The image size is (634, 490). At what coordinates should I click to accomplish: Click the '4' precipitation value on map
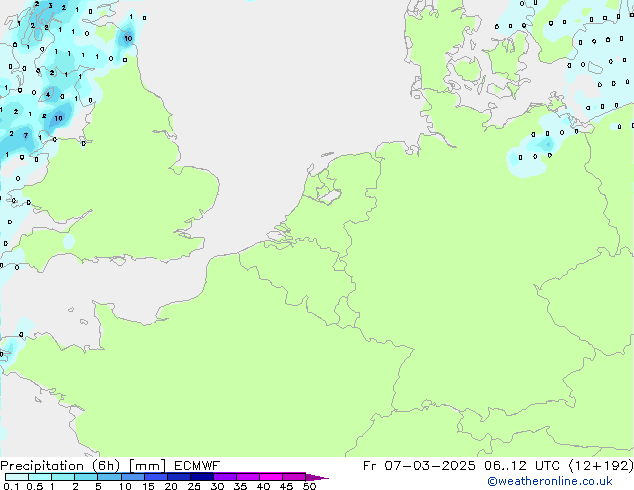click(48, 95)
